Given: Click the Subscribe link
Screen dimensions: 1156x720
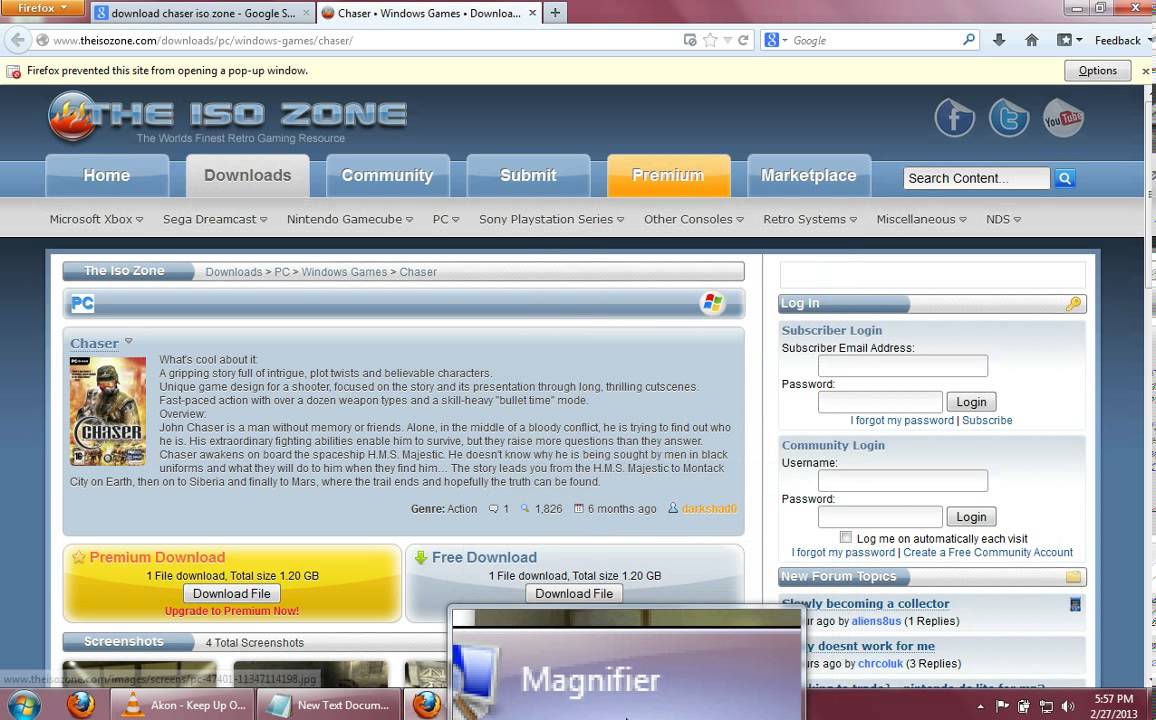Looking at the screenshot, I should 987,420.
